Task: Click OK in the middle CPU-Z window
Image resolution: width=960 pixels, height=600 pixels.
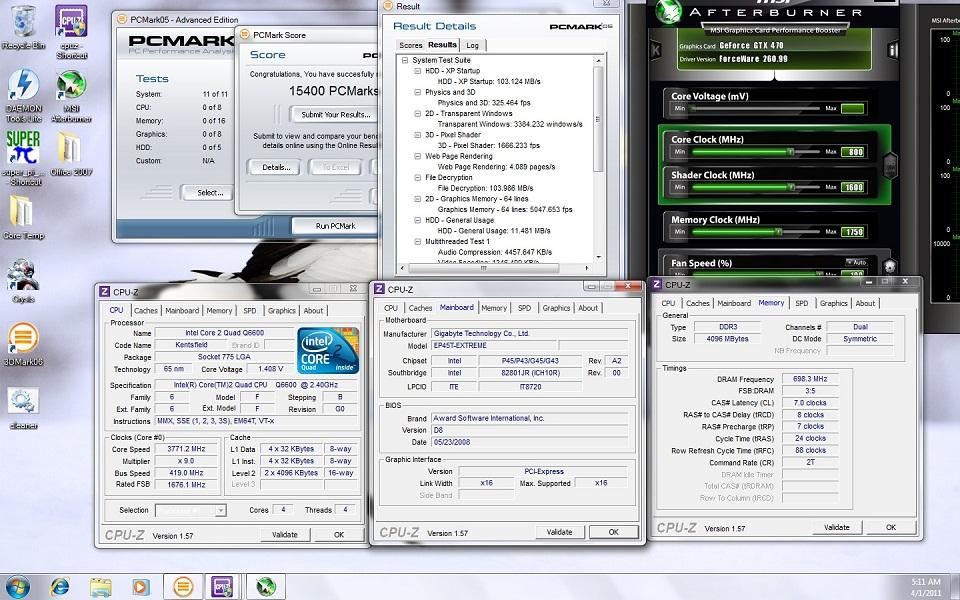Action: 613,532
